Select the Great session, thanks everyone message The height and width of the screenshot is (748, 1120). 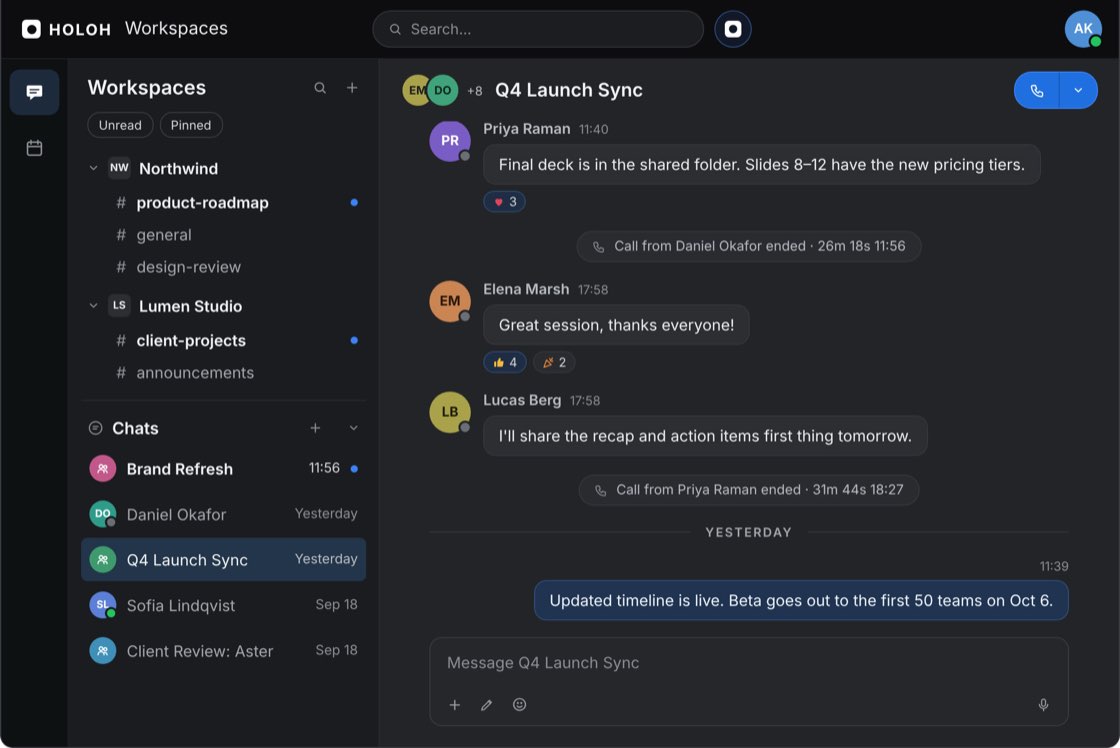click(616, 325)
